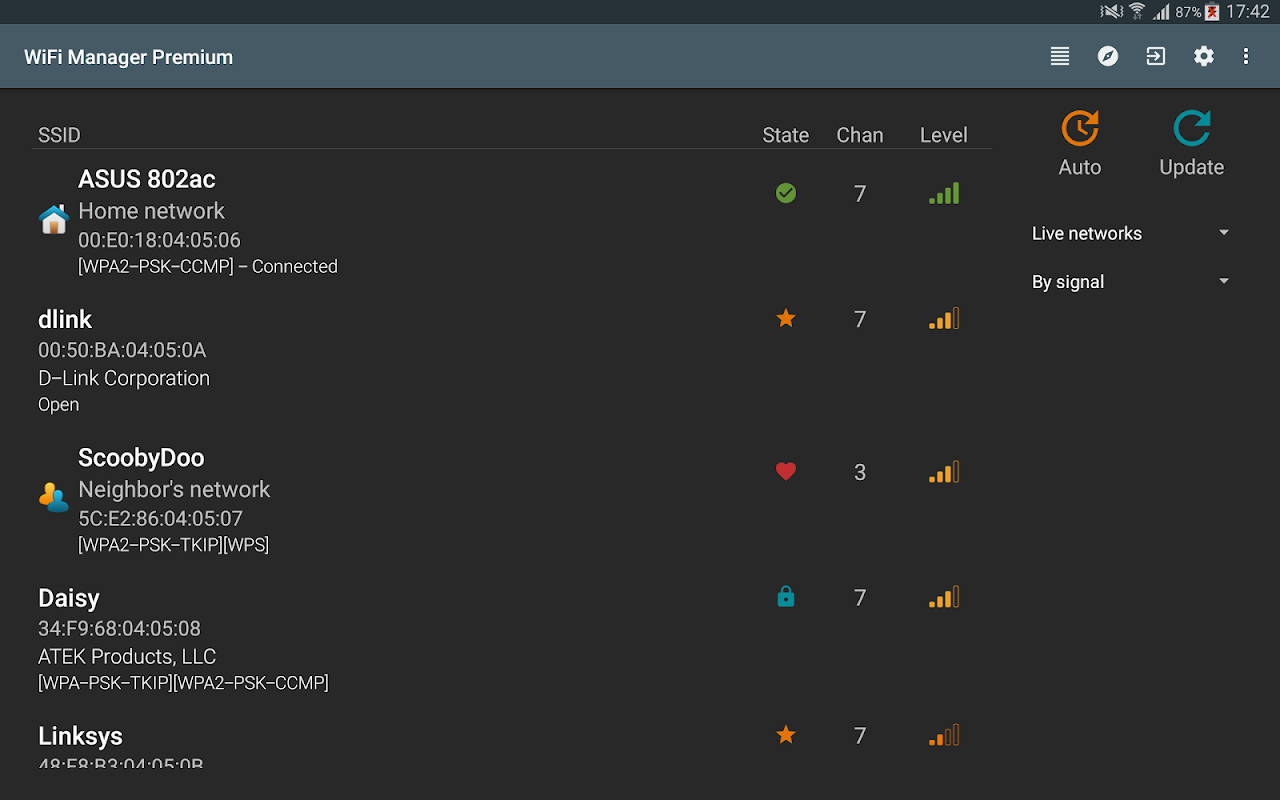Click the Chan column header

[860, 135]
